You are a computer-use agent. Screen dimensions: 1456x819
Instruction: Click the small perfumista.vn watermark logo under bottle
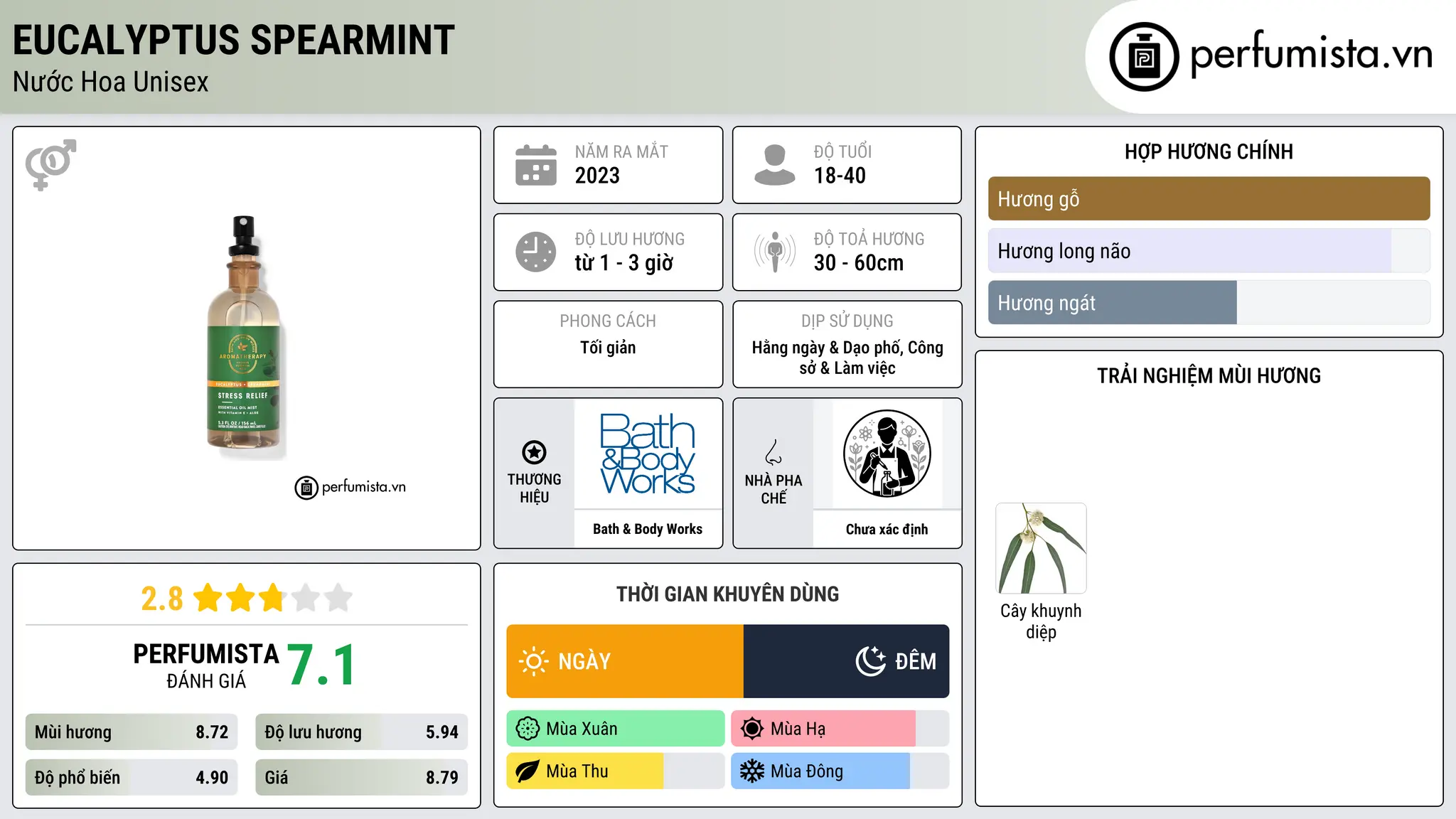coord(350,488)
